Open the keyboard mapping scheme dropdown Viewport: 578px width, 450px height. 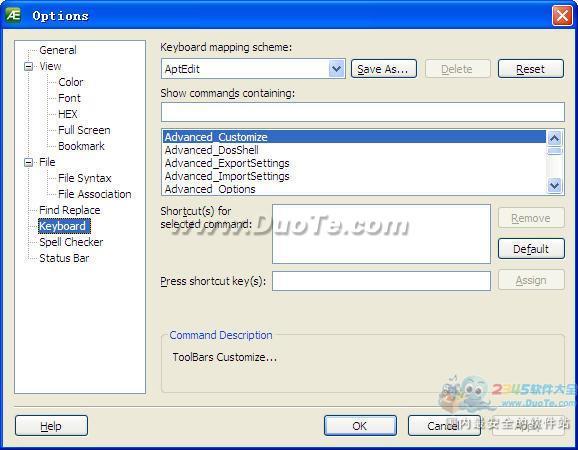337,69
